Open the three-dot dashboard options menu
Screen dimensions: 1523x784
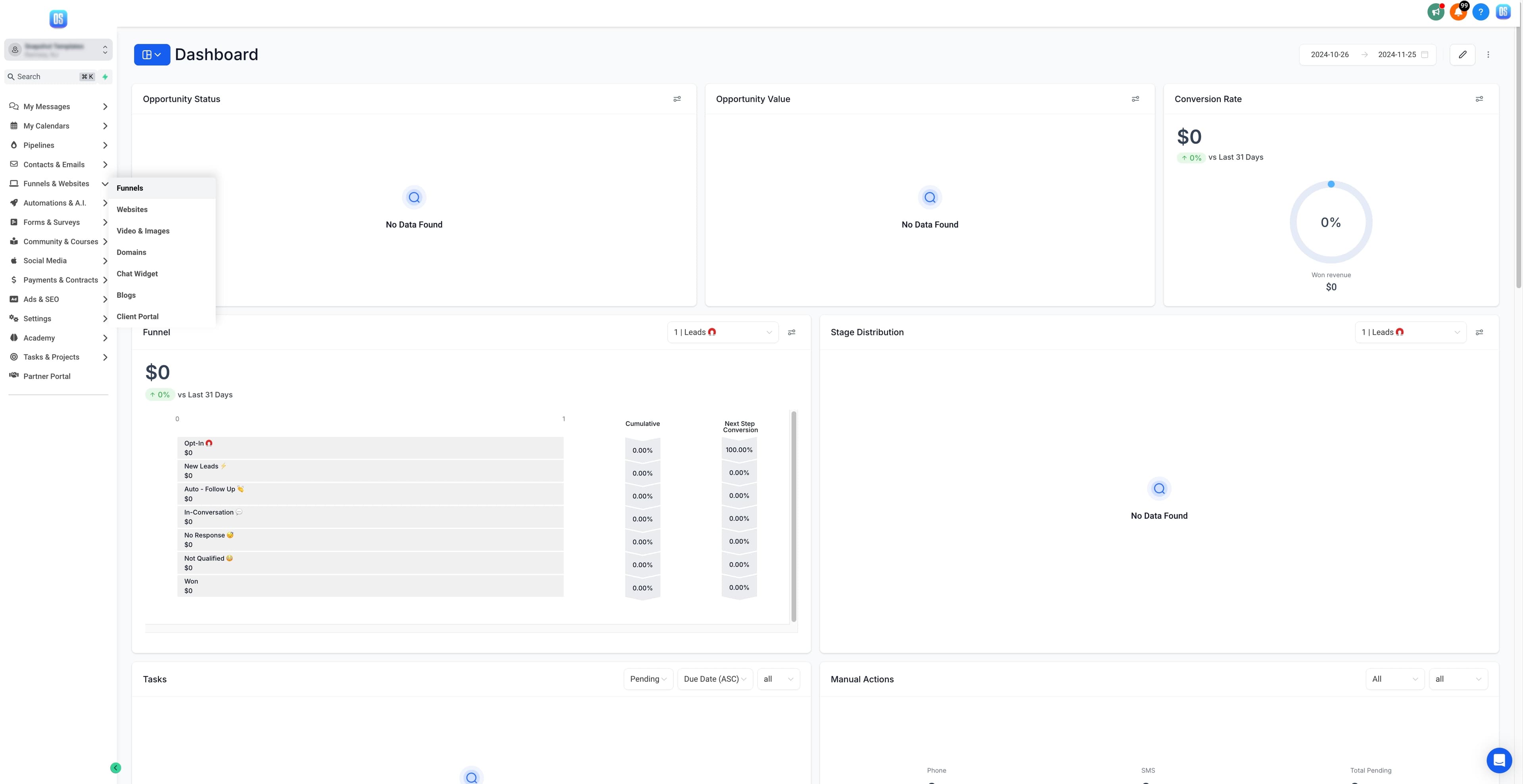1488,54
